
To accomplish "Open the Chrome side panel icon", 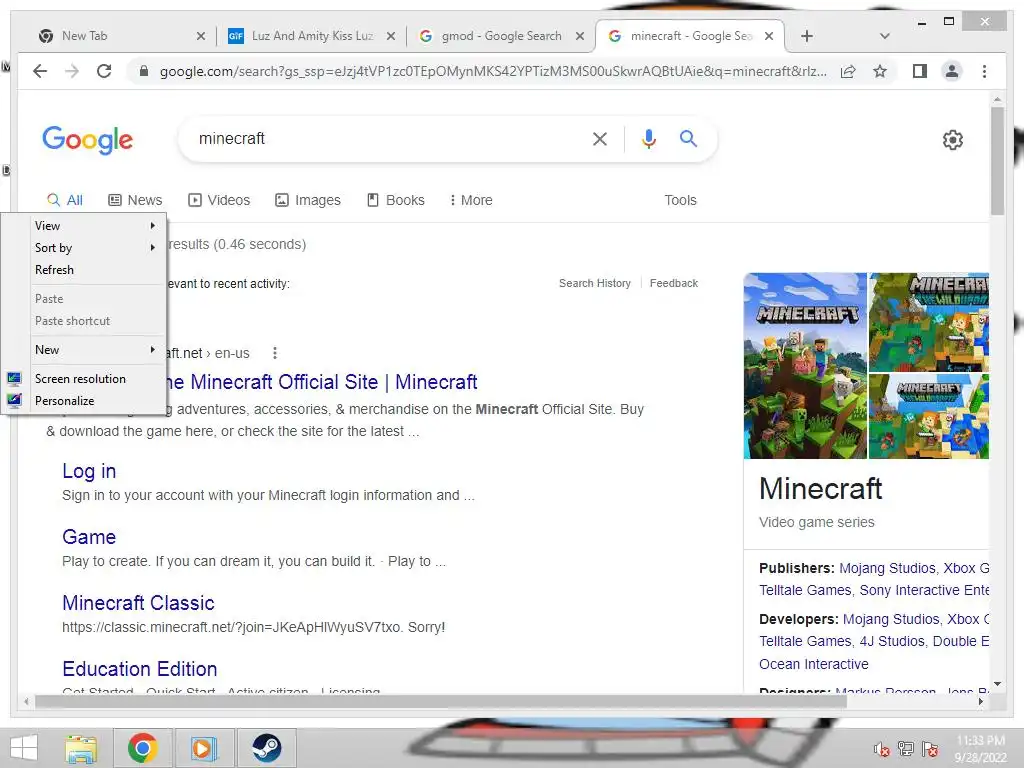I will tap(920, 71).
